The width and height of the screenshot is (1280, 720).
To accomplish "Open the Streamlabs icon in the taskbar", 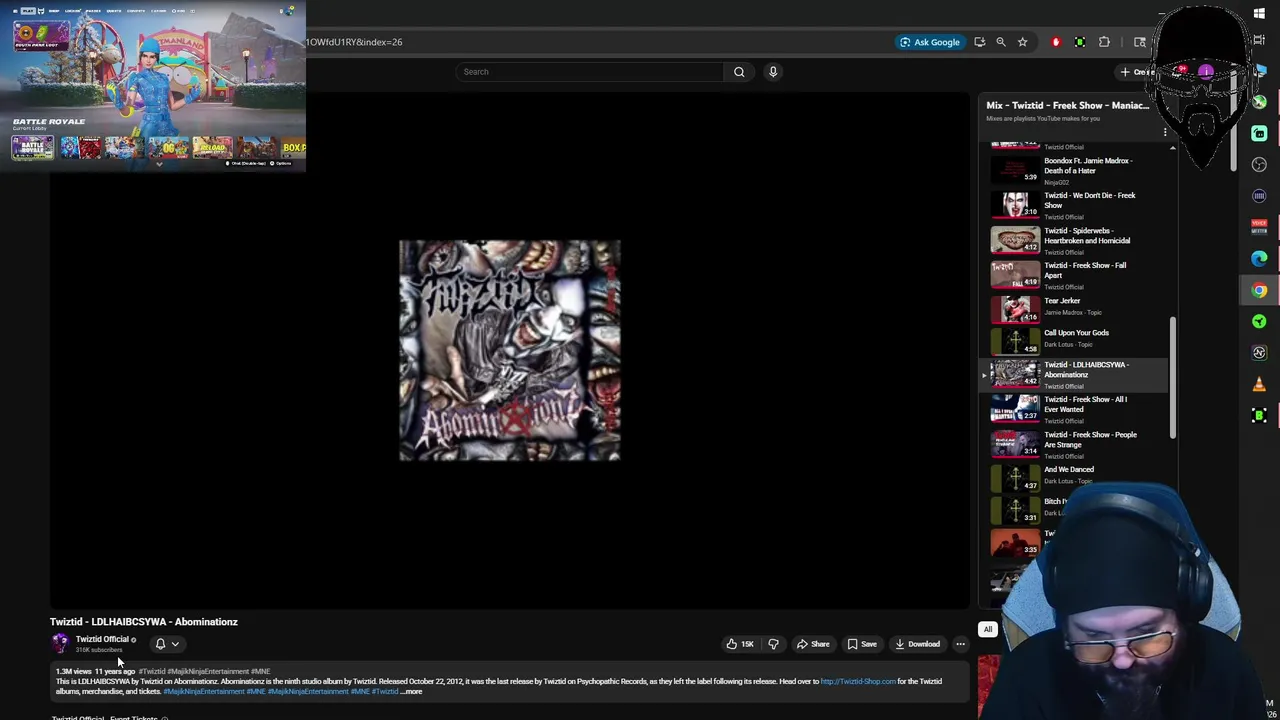I will (x=1259, y=134).
